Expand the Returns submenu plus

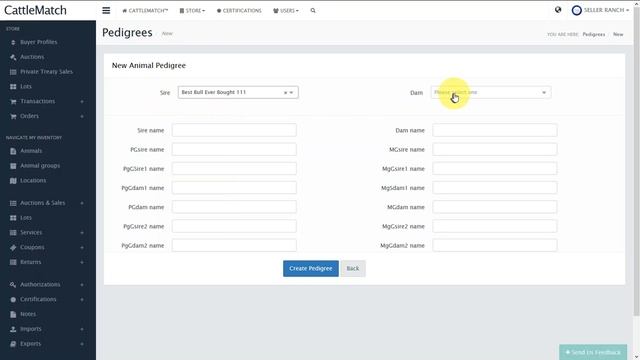(x=82, y=262)
